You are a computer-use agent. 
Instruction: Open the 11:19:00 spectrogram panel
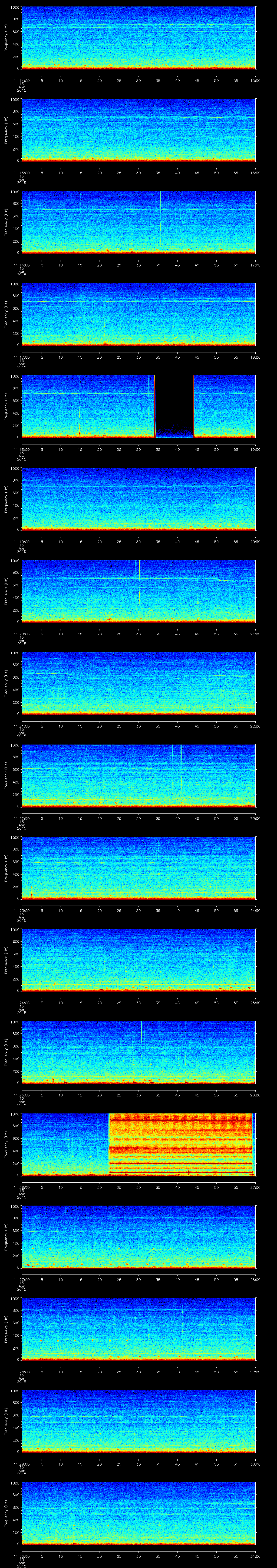(x=138, y=499)
